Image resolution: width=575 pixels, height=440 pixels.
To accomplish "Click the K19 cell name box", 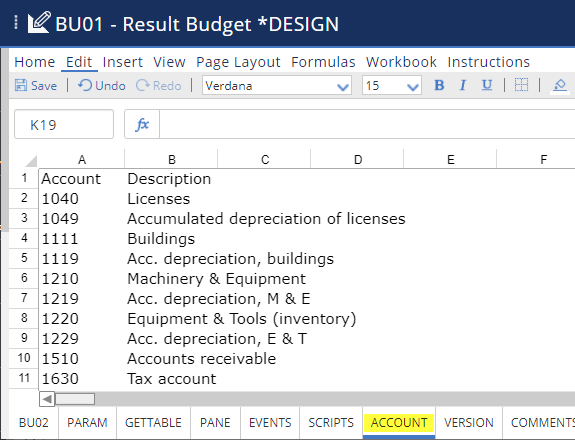I will pyautogui.click(x=64, y=124).
